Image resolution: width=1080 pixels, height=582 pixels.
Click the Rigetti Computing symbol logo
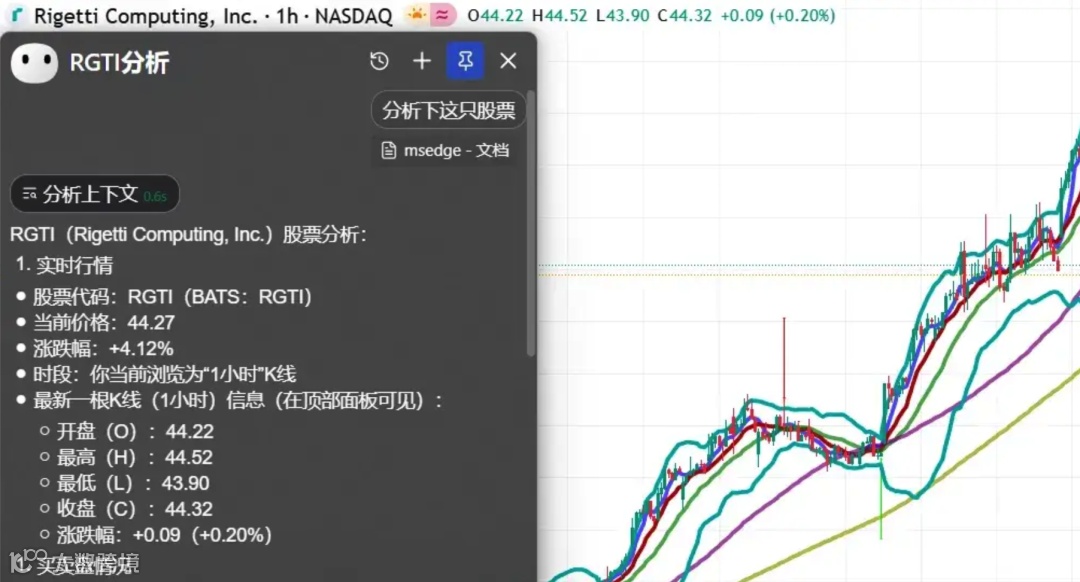click(x=17, y=15)
